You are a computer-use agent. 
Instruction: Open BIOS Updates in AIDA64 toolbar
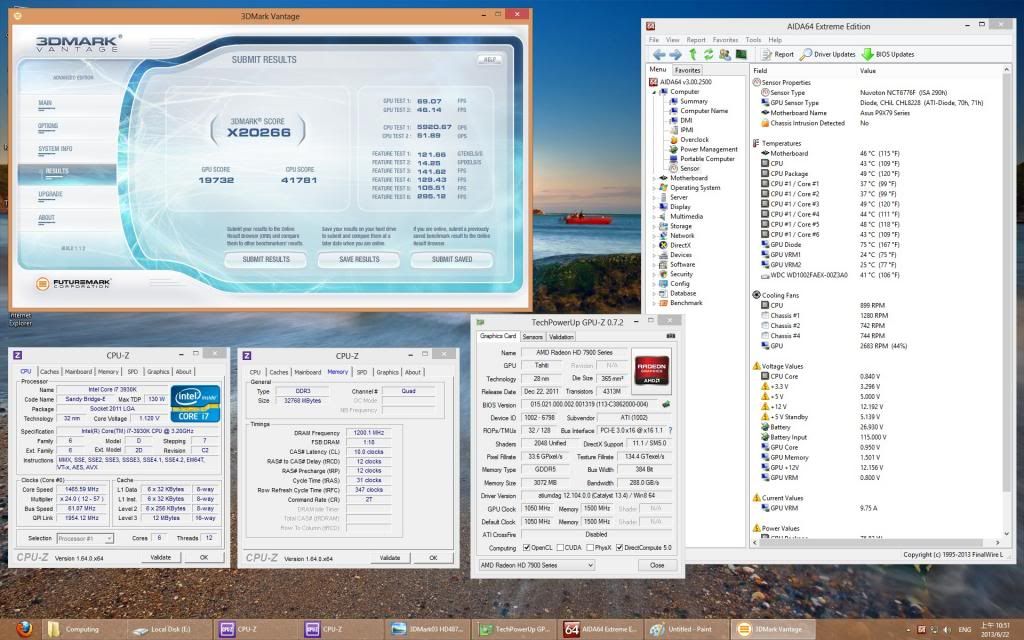pyautogui.click(x=888, y=54)
